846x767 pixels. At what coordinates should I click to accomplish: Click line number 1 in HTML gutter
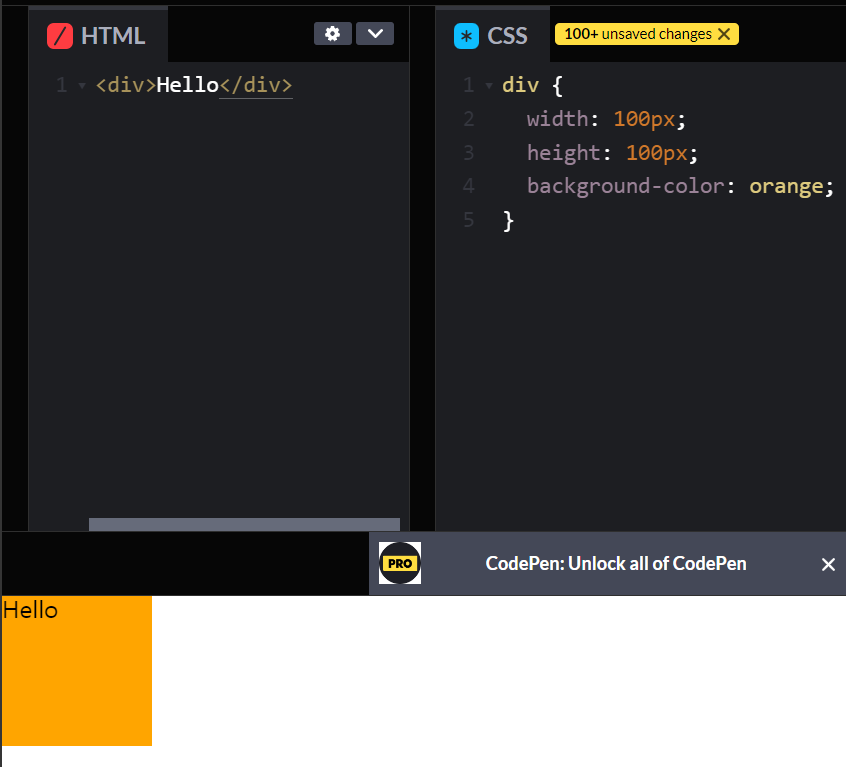point(62,85)
